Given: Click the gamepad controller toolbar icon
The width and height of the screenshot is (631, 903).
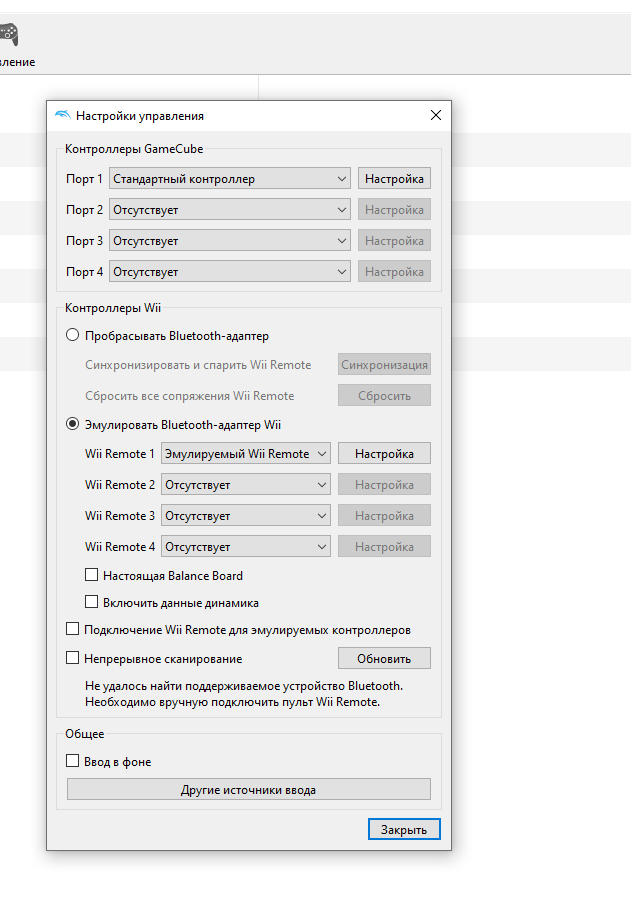Looking at the screenshot, I should (9, 34).
